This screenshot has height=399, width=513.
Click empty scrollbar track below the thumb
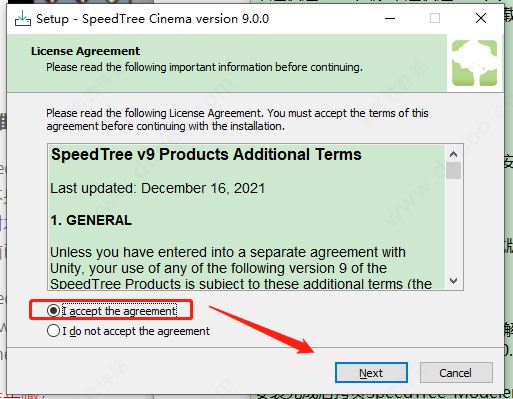point(453,227)
